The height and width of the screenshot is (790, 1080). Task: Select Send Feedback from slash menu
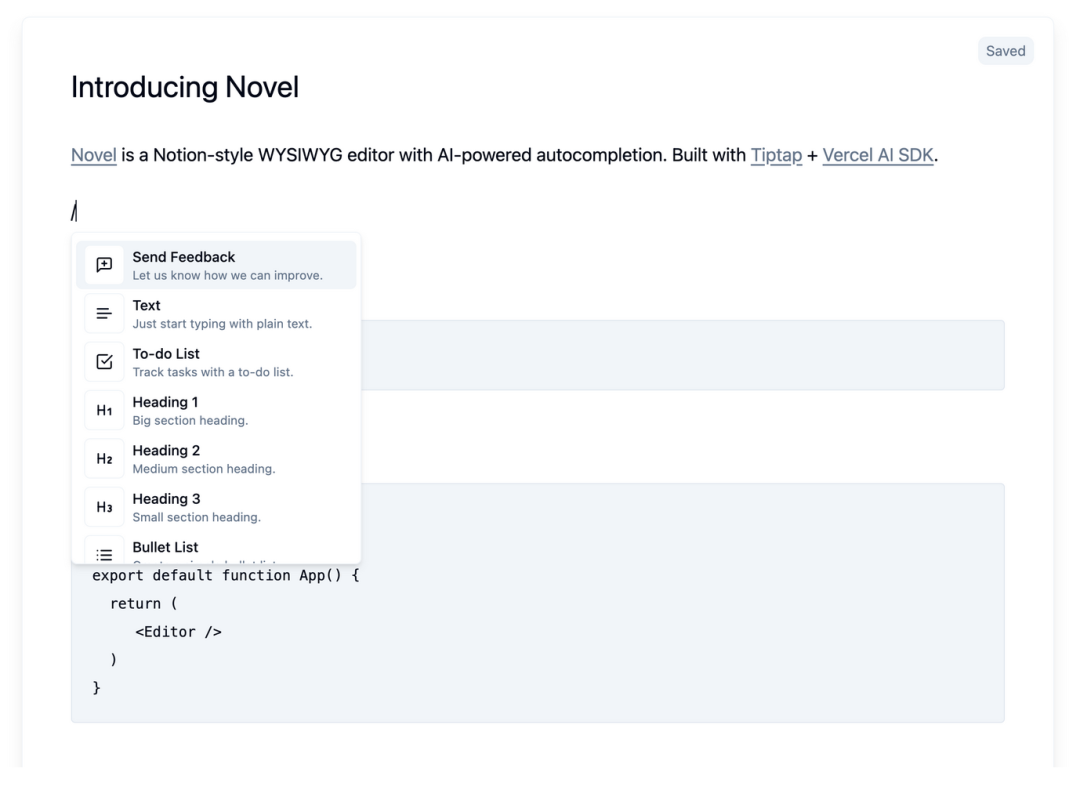coord(216,265)
